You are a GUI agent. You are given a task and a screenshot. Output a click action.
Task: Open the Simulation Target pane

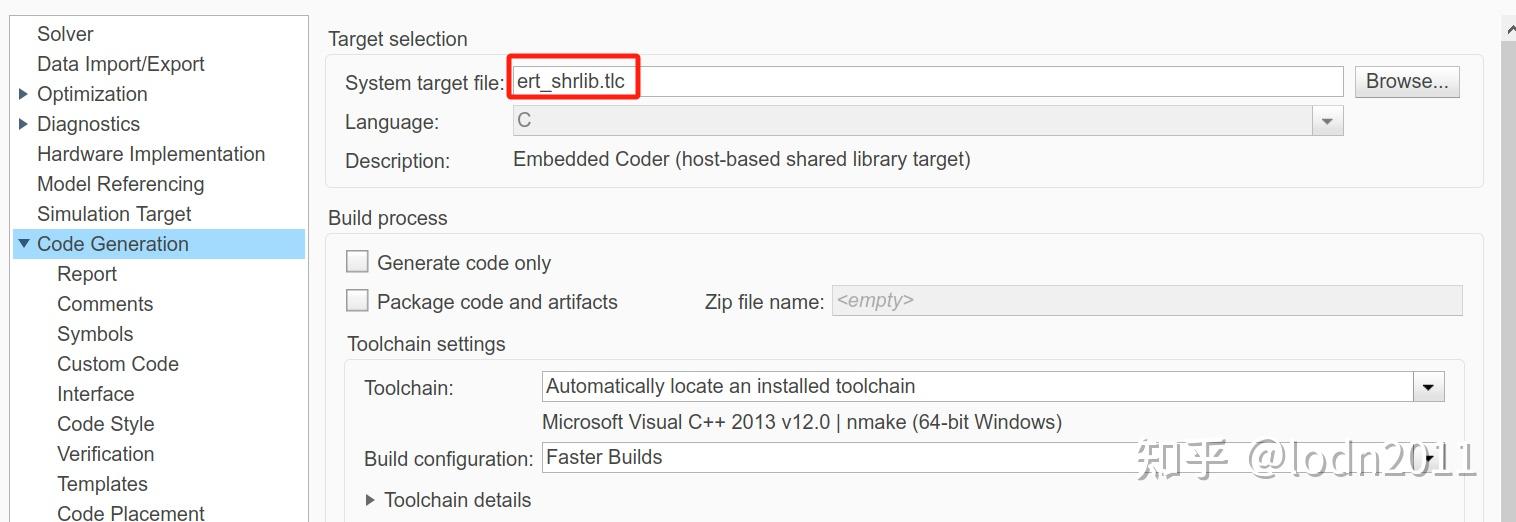[114, 214]
